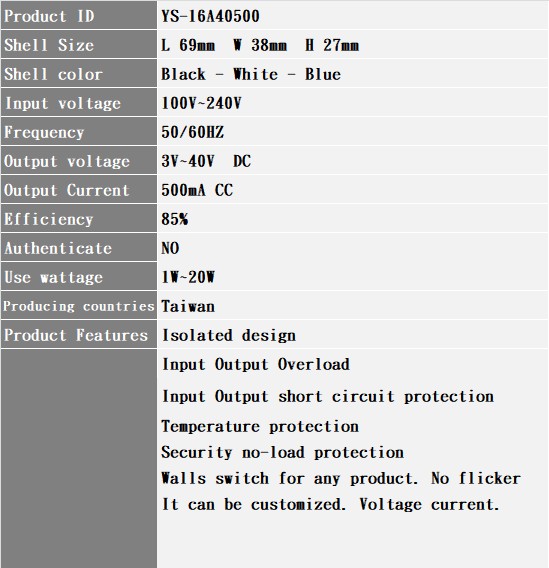549x568 pixels.
Task: Select the Black - White - Blue text
Action: (x=251, y=74)
